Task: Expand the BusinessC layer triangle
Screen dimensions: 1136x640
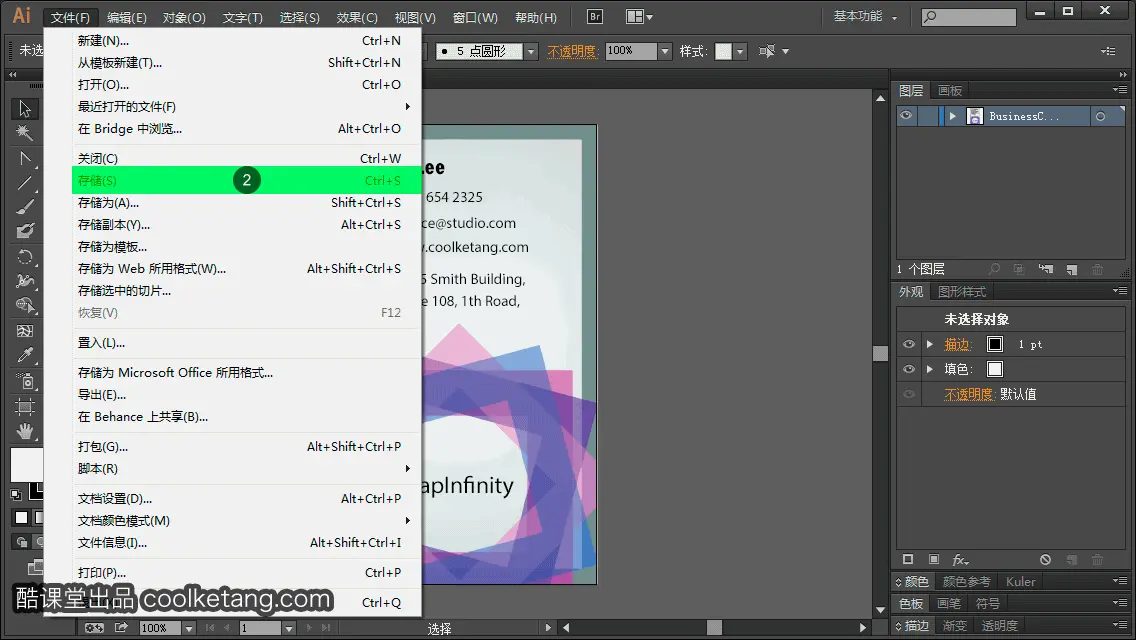Action: (x=953, y=116)
